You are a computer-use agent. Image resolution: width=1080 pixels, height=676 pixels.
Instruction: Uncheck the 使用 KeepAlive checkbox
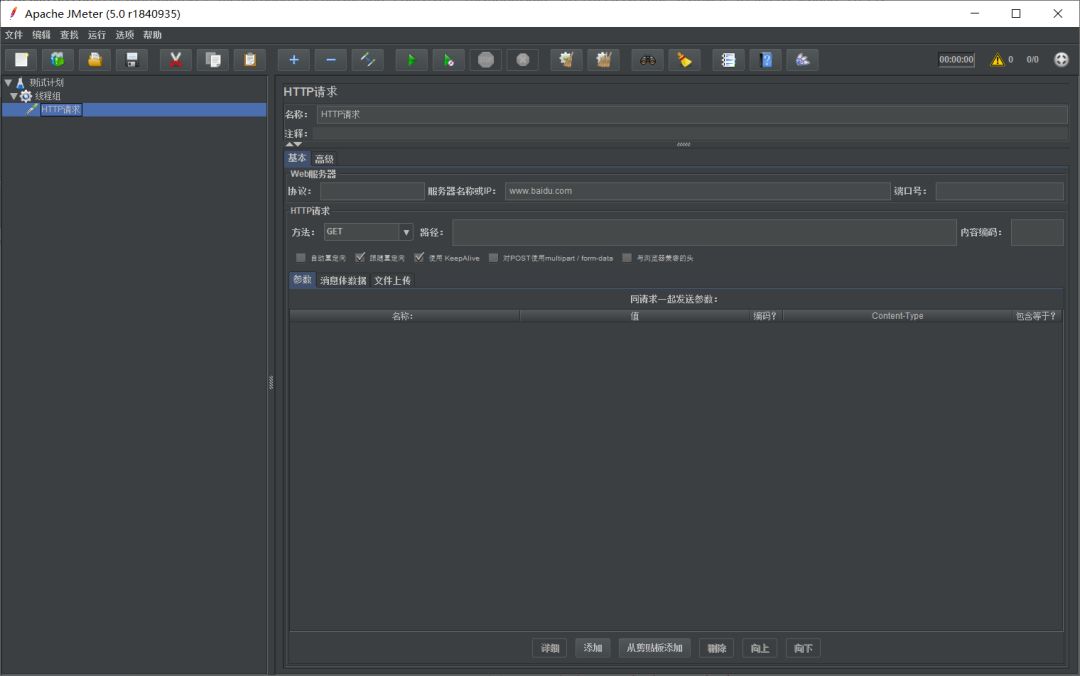point(419,258)
